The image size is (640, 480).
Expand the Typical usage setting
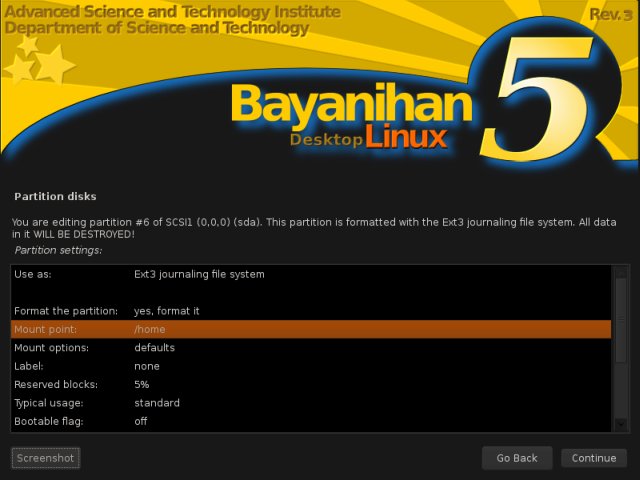pyautogui.click(x=310, y=403)
